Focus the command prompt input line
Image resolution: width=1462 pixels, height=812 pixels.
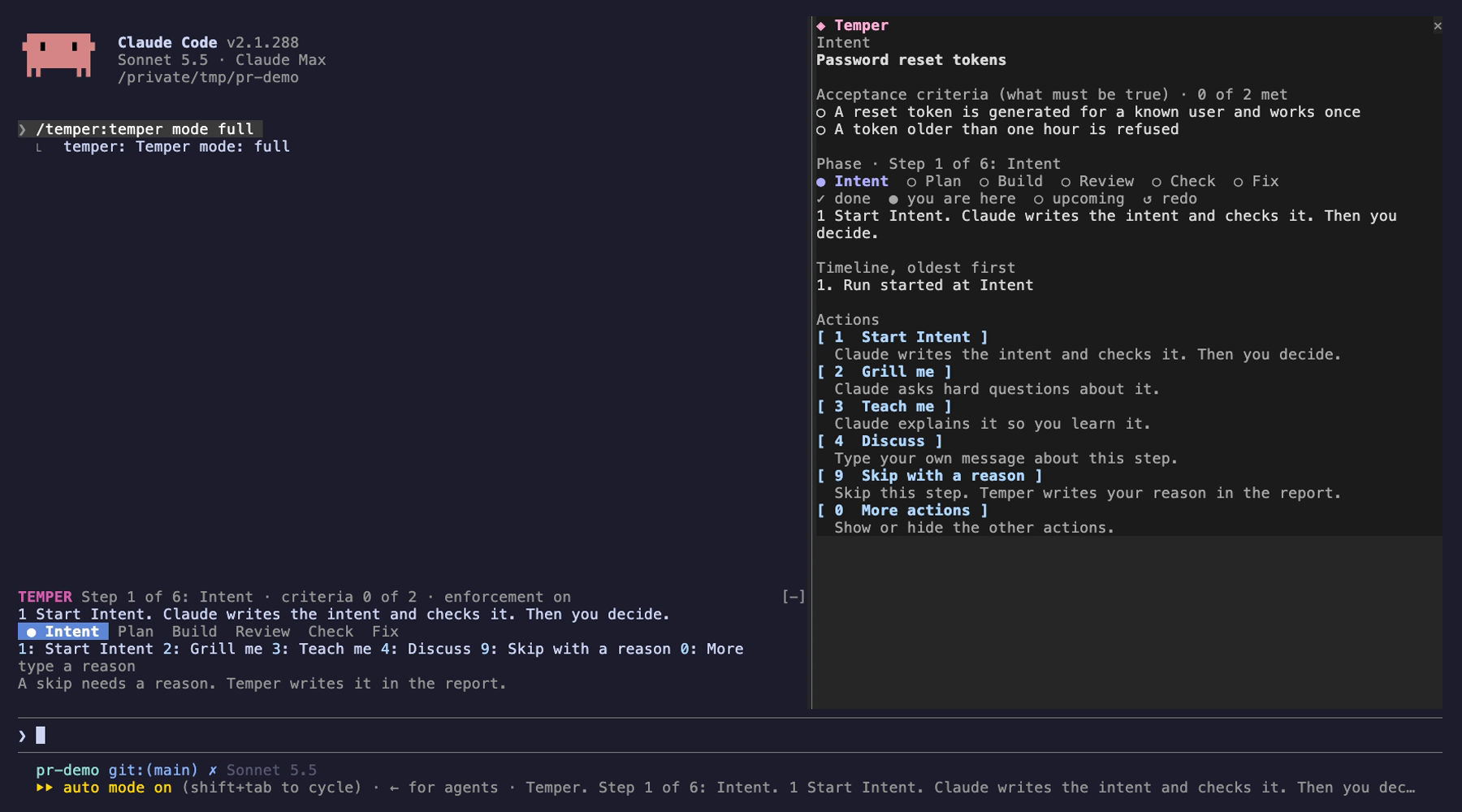point(729,736)
